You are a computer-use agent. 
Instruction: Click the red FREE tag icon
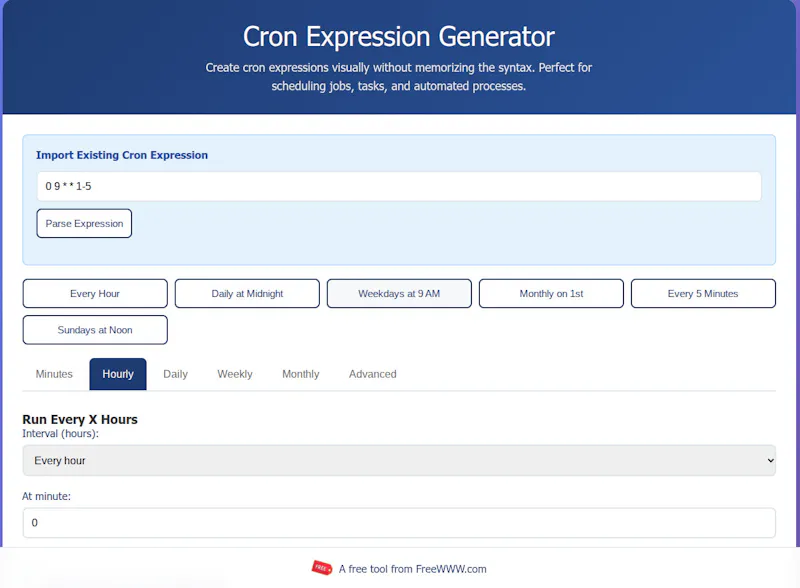(x=321, y=568)
